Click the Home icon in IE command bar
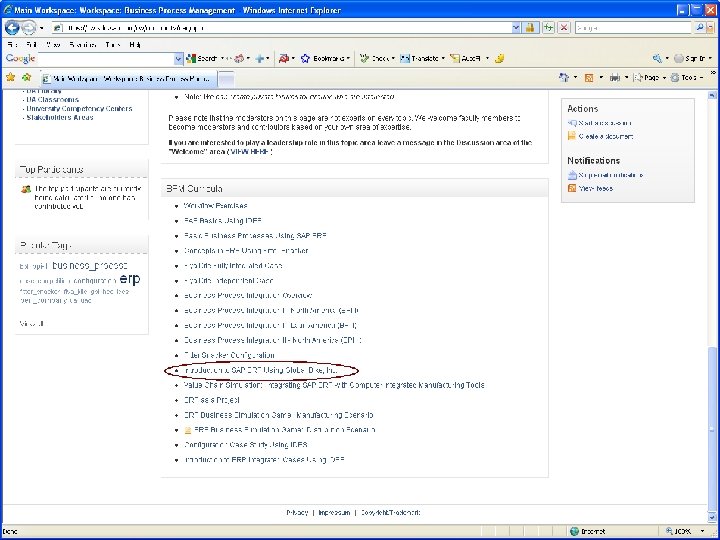Image resolution: width=720 pixels, height=540 pixels. pyautogui.click(x=564, y=78)
